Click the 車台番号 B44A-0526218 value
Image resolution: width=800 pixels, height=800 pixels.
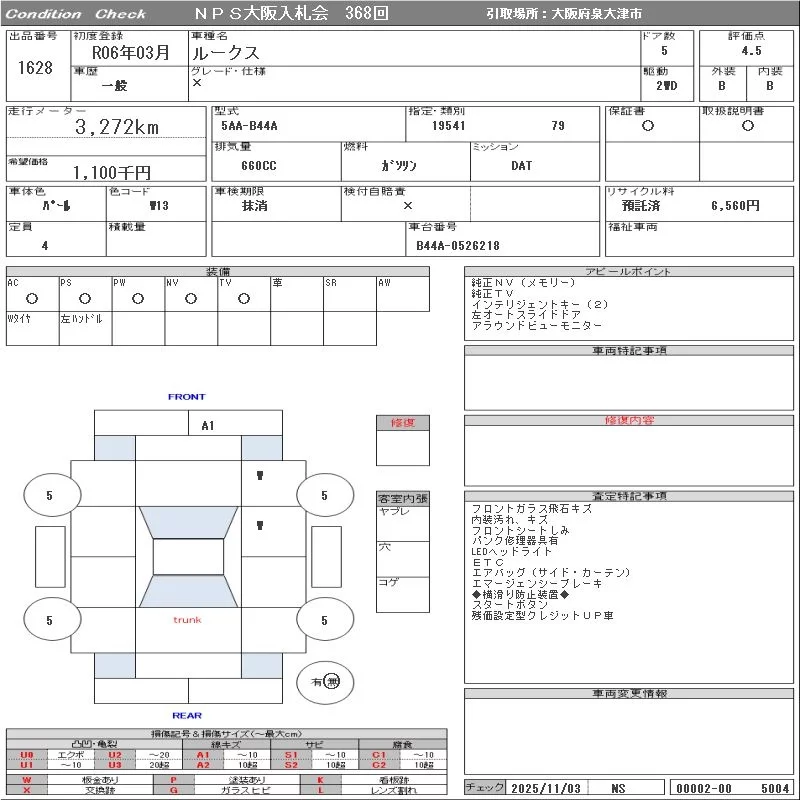tap(458, 245)
